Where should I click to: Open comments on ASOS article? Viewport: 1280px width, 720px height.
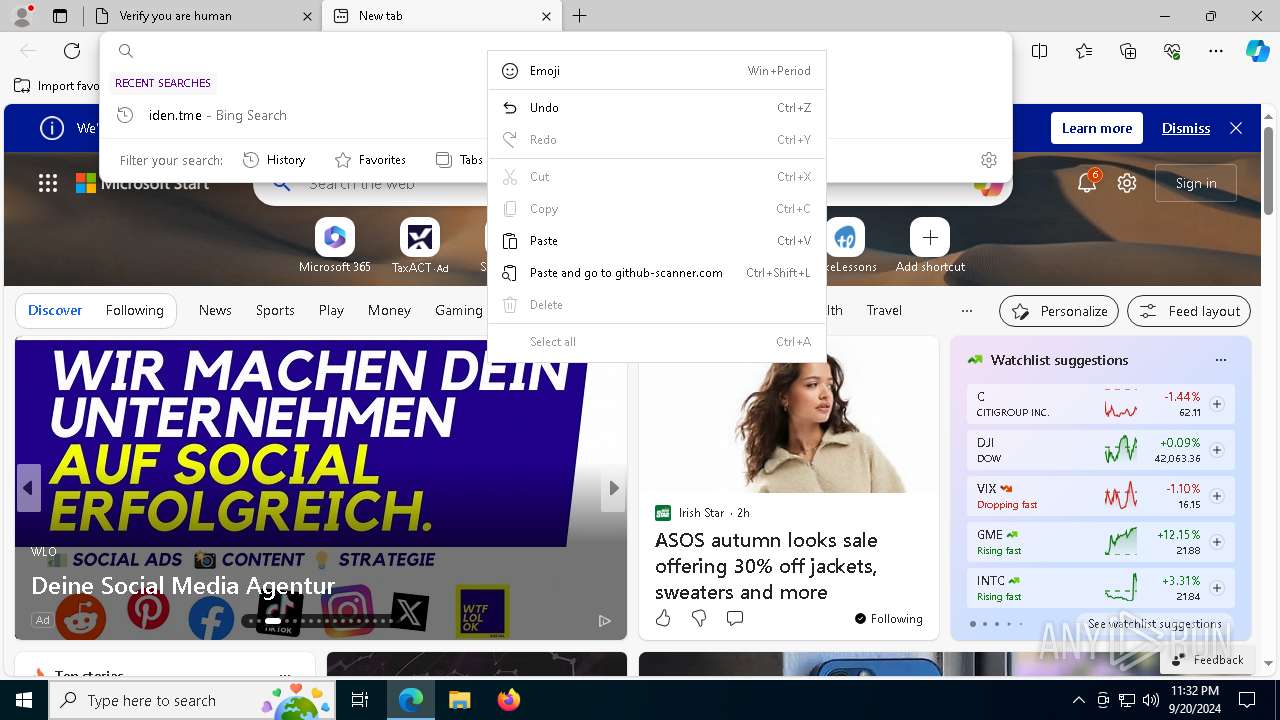(x=735, y=618)
